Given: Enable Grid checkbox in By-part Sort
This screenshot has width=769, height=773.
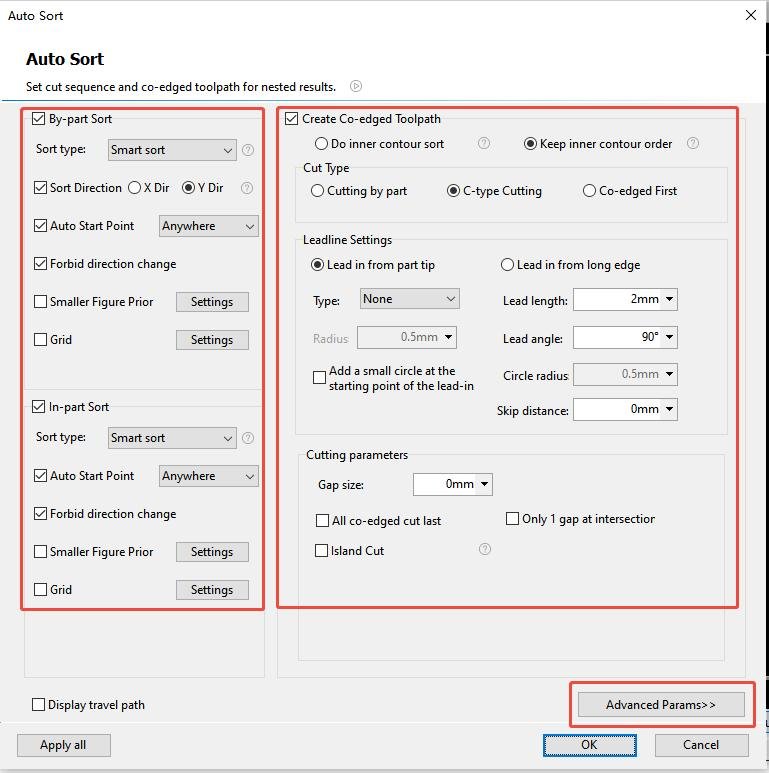Looking at the screenshot, I should point(40,340).
